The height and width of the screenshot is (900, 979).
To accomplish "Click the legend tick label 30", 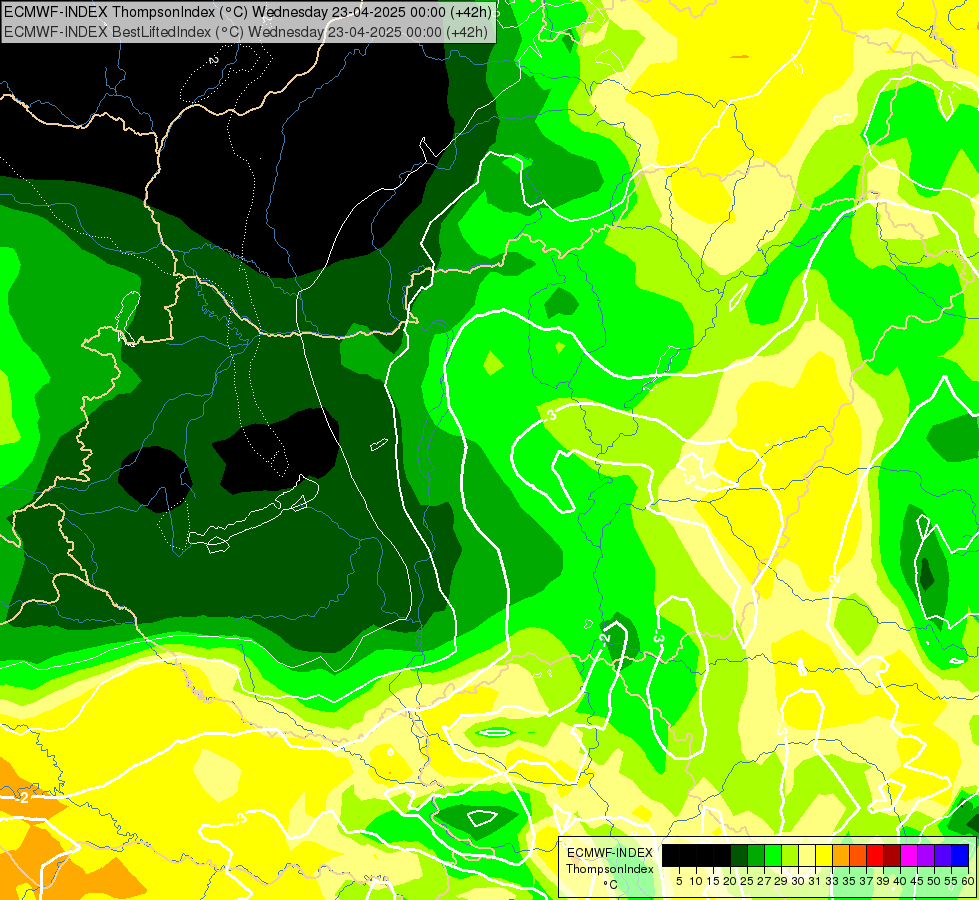I will (799, 881).
